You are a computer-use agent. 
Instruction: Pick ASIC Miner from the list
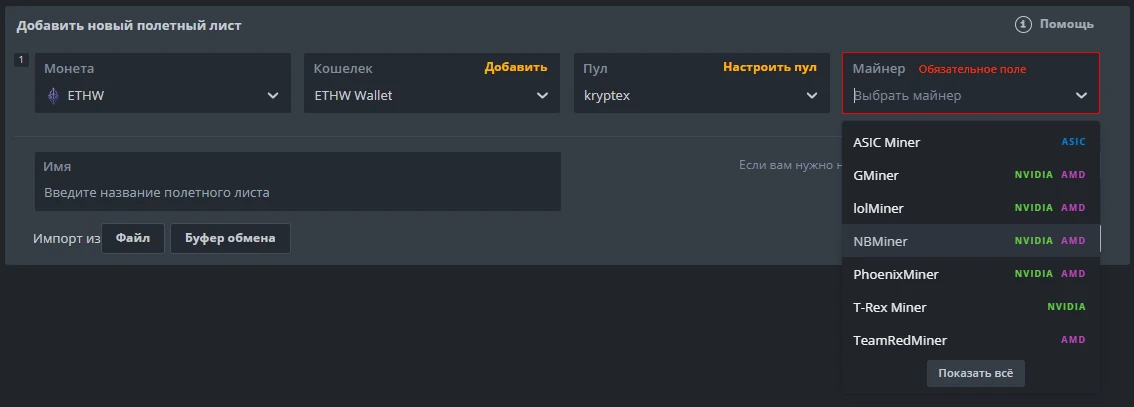coord(886,142)
